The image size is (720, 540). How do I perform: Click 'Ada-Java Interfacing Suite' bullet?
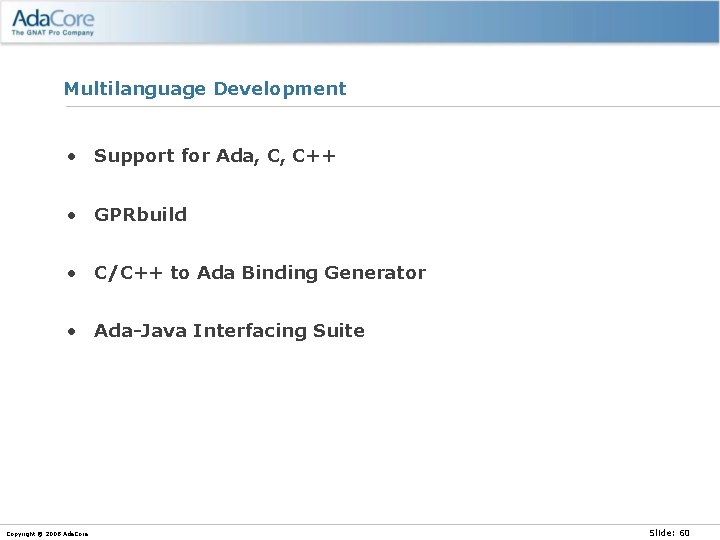coord(229,331)
